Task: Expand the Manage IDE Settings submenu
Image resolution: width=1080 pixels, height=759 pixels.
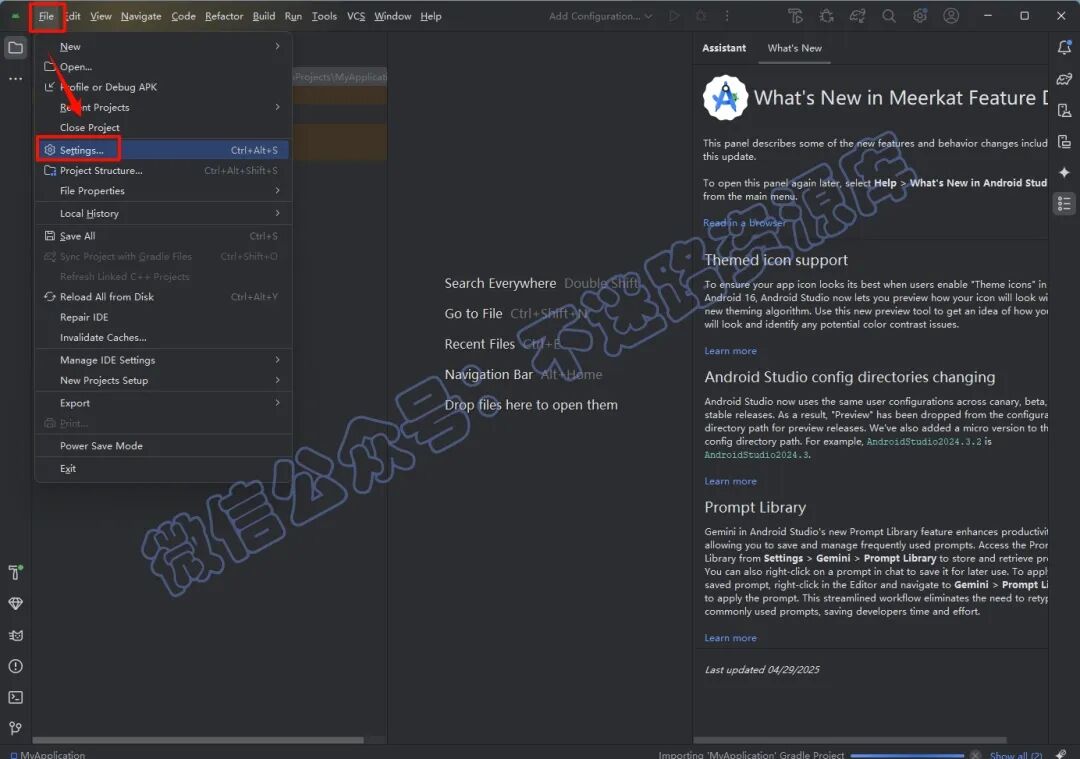Action: point(163,360)
